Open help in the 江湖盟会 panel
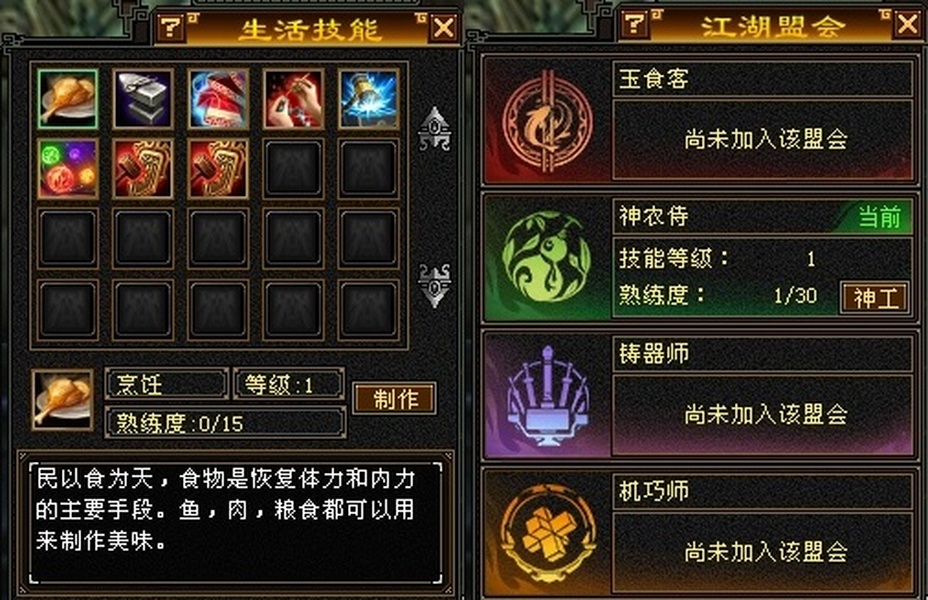 634,24
